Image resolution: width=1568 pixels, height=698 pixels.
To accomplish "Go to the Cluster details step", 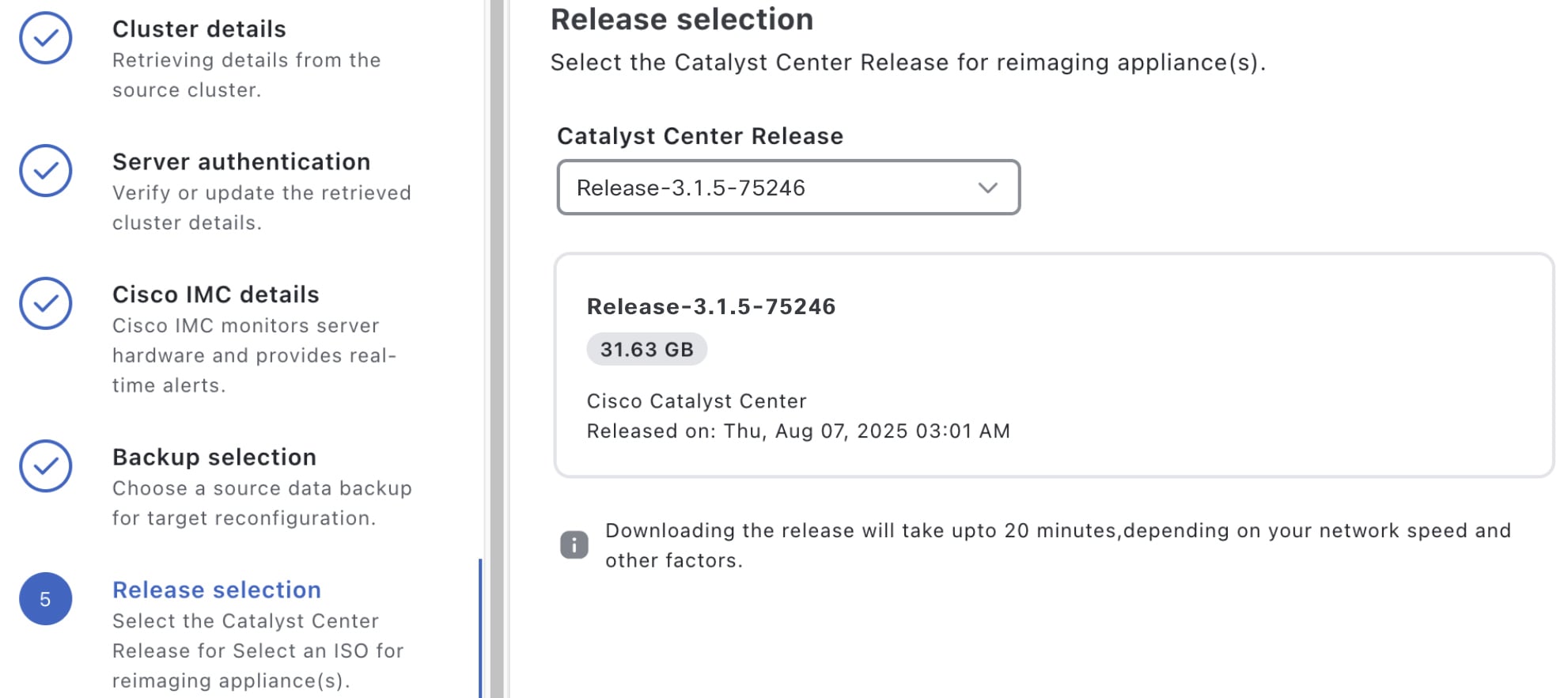I will (199, 29).
